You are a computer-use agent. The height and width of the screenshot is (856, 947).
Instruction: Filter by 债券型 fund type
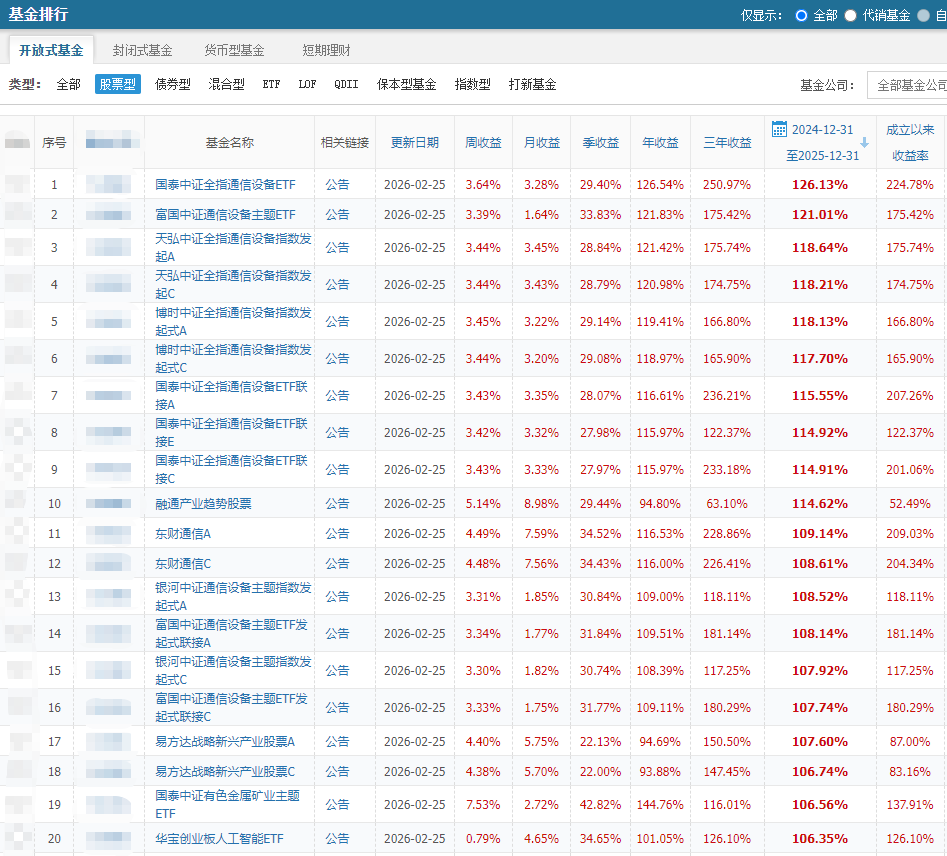click(172, 85)
